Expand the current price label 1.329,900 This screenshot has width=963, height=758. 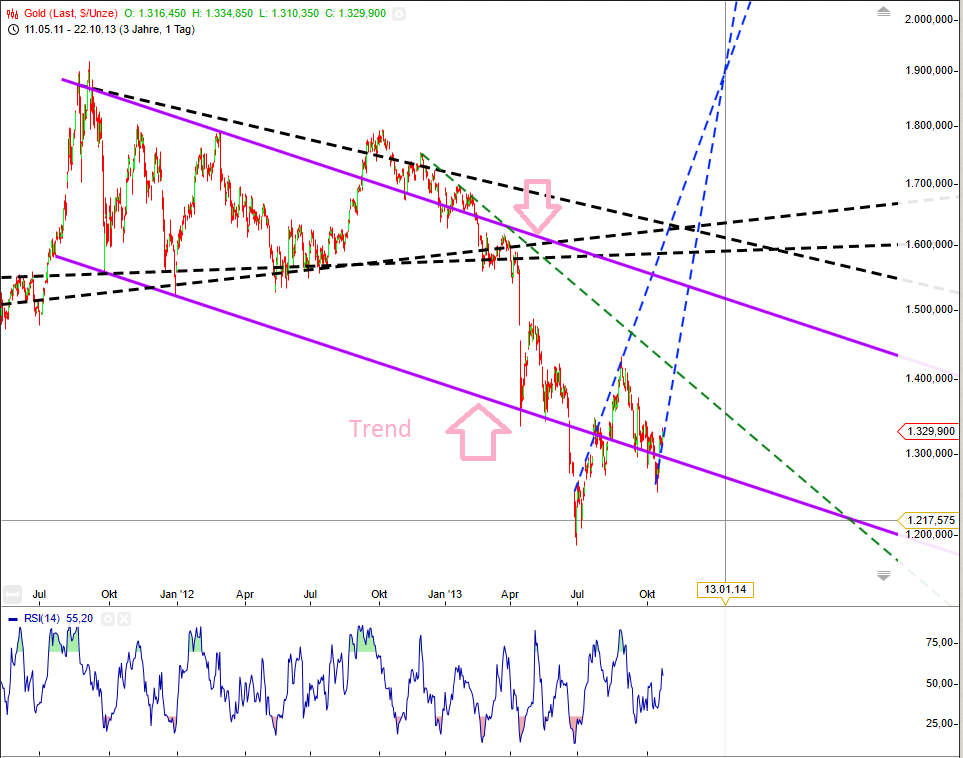coord(930,431)
